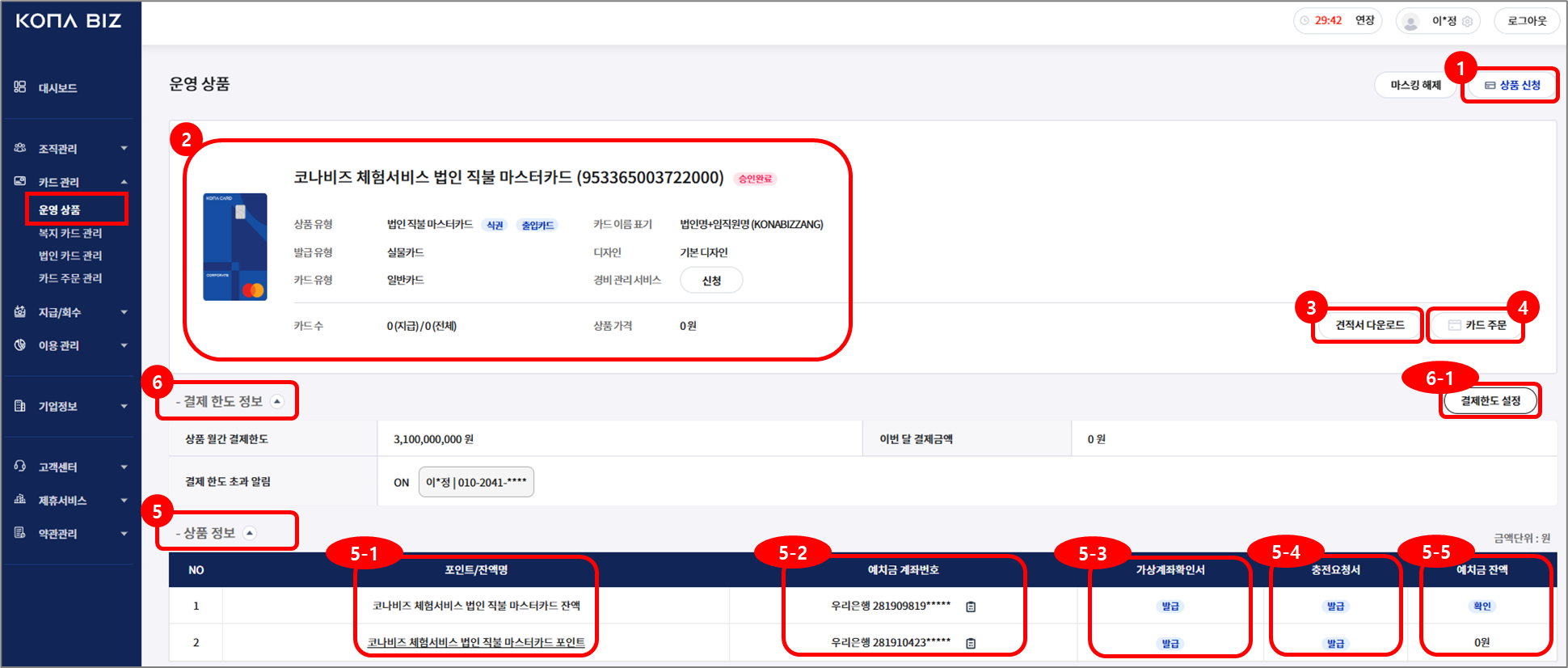Open settings gear next to 이*정
The height and width of the screenshot is (668, 1568).
pyautogui.click(x=1468, y=22)
